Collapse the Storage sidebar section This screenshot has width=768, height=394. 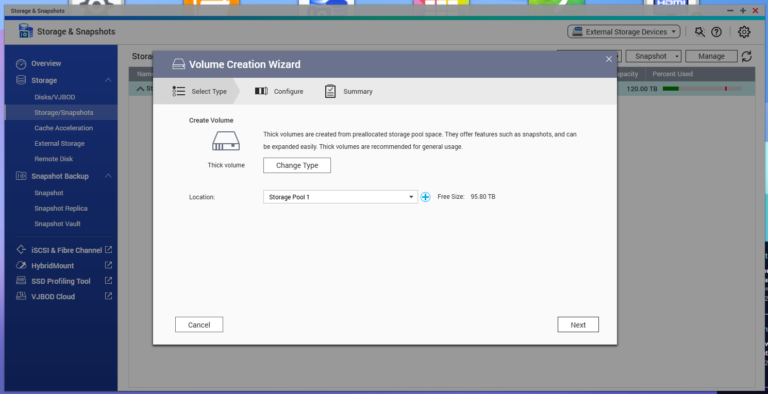click(108, 80)
